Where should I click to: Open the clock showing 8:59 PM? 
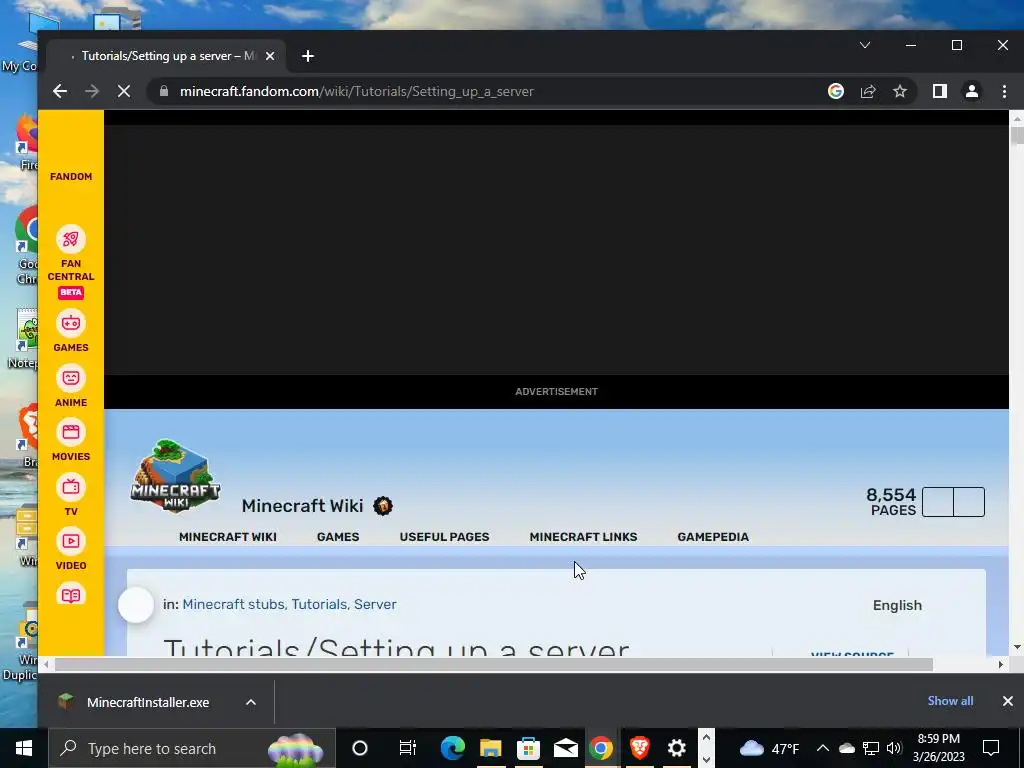point(938,748)
